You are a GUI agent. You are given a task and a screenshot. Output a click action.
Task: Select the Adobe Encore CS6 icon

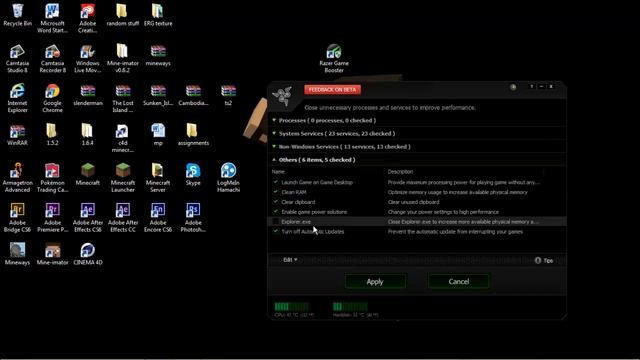pyautogui.click(x=158, y=218)
